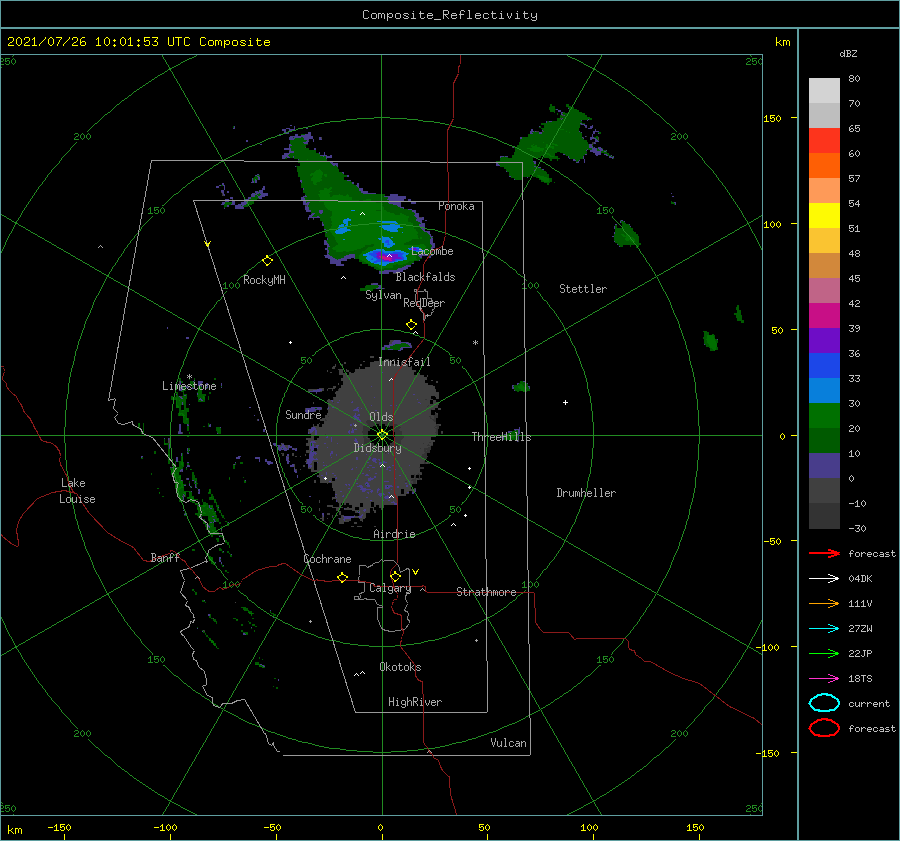Click the red forecast arrow legend icon

point(824,553)
